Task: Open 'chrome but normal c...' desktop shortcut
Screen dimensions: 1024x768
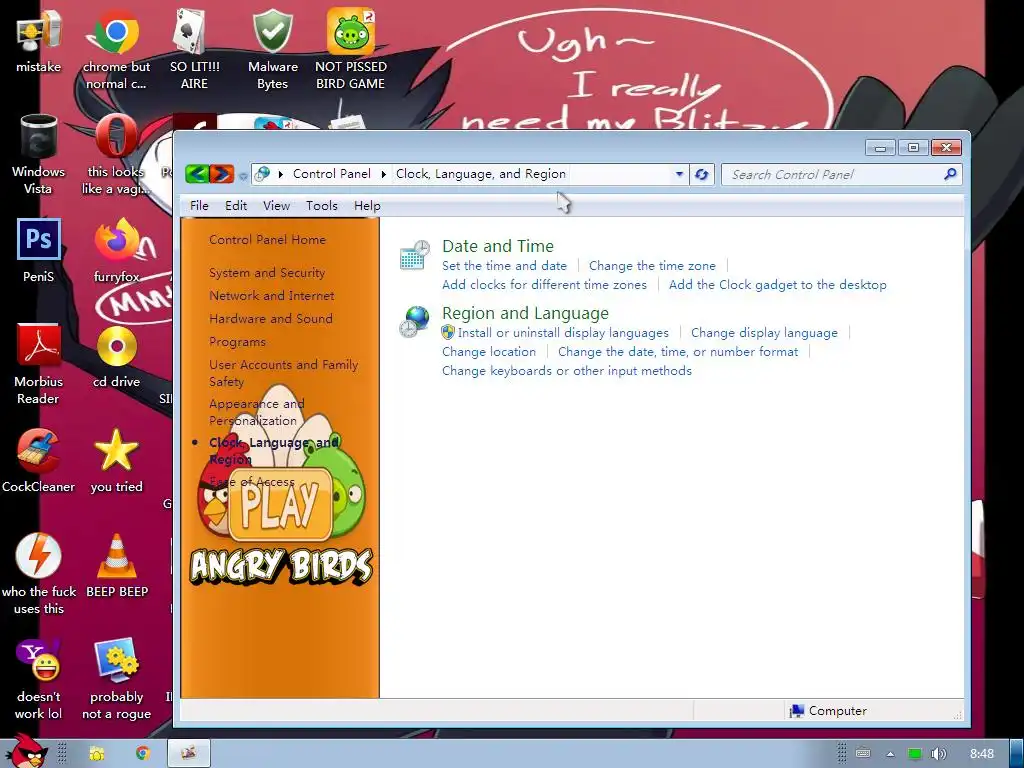Action: (x=116, y=47)
